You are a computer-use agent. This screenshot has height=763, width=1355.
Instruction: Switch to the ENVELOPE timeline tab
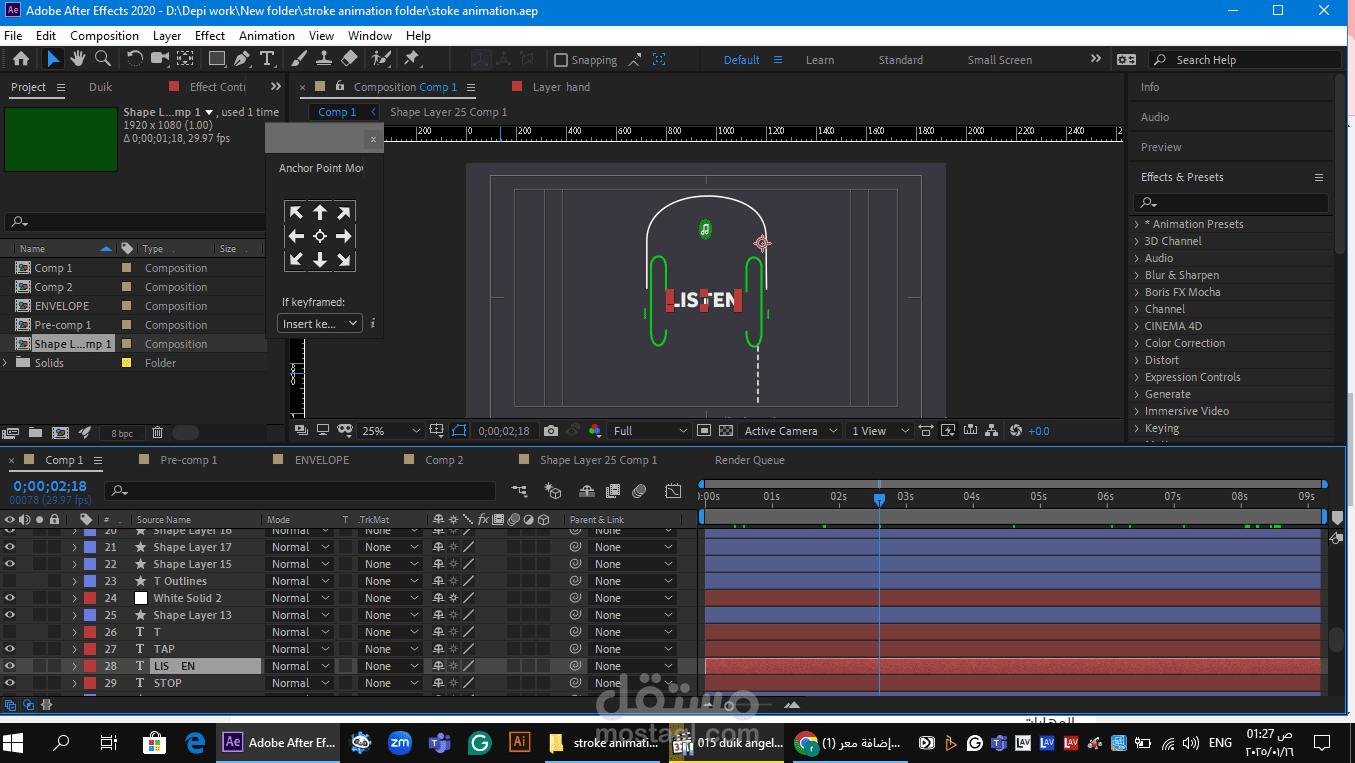pos(322,460)
